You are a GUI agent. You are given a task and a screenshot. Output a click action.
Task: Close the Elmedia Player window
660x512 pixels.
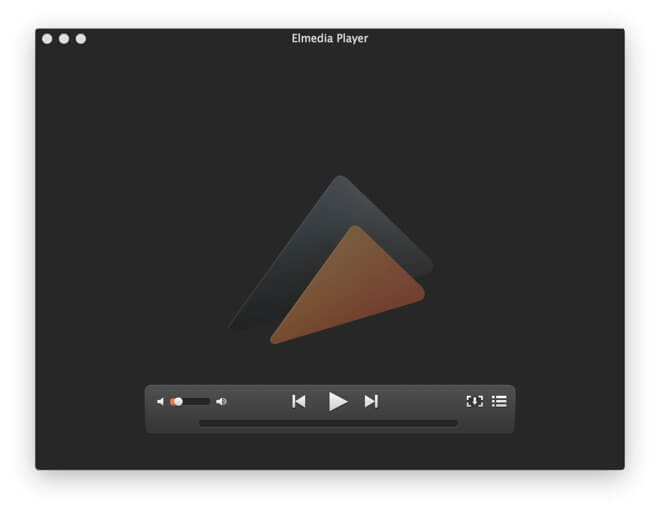(x=47, y=39)
